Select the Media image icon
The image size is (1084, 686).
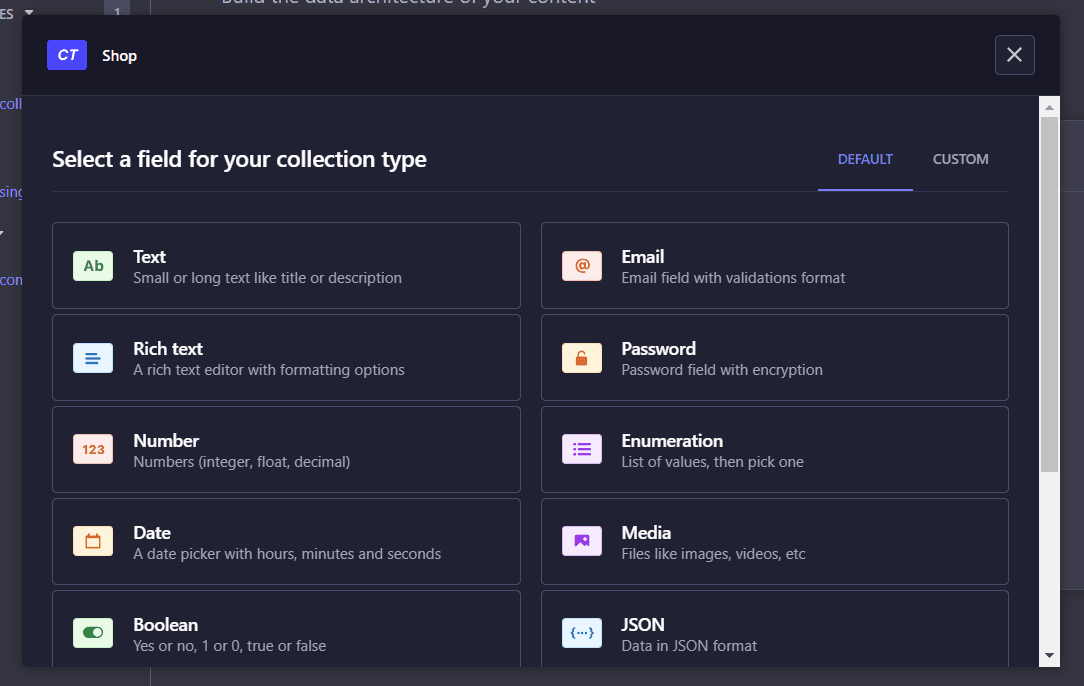click(582, 542)
